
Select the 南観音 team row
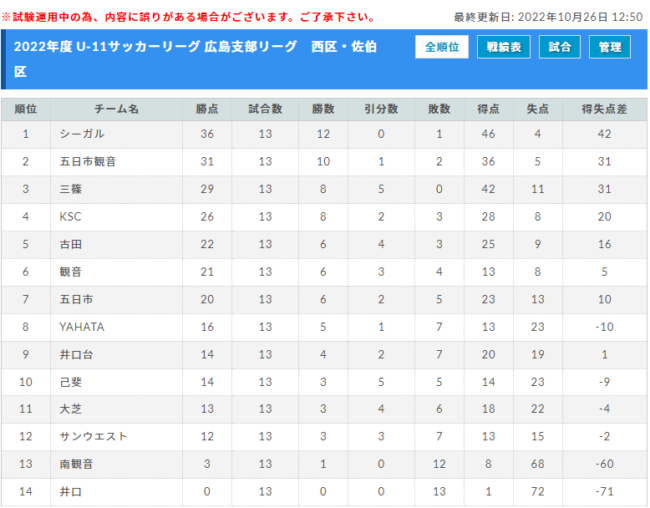pyautogui.click(x=324, y=464)
